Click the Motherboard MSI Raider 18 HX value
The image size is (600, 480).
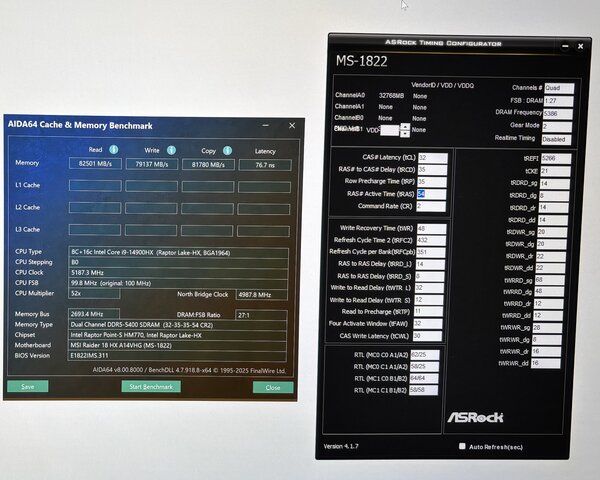[x=178, y=346]
